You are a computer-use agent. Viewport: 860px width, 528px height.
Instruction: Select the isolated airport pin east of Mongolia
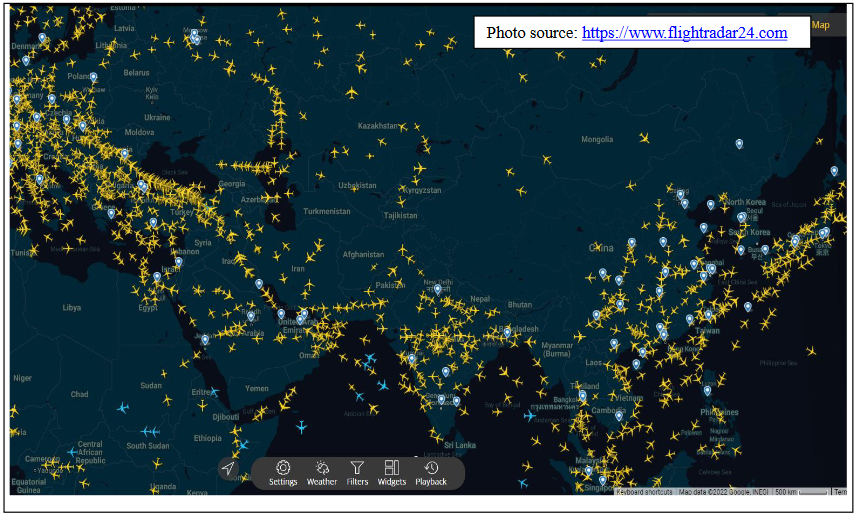click(x=739, y=144)
